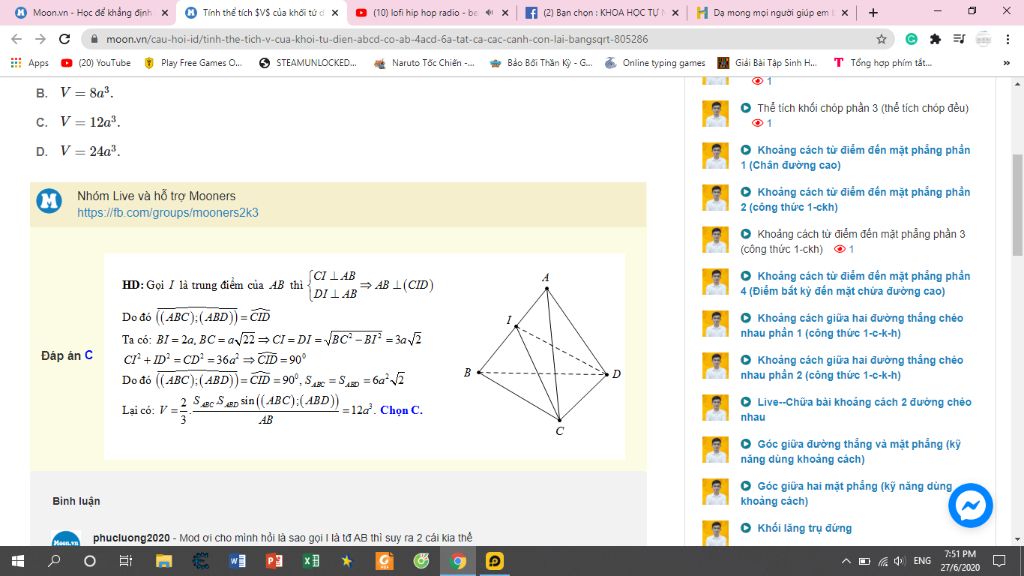Viewport: 1024px width, 576px height.
Task: Open Khoảng cách giữa hai đường thẳng chéo nhau phần 1
Action: point(852,325)
